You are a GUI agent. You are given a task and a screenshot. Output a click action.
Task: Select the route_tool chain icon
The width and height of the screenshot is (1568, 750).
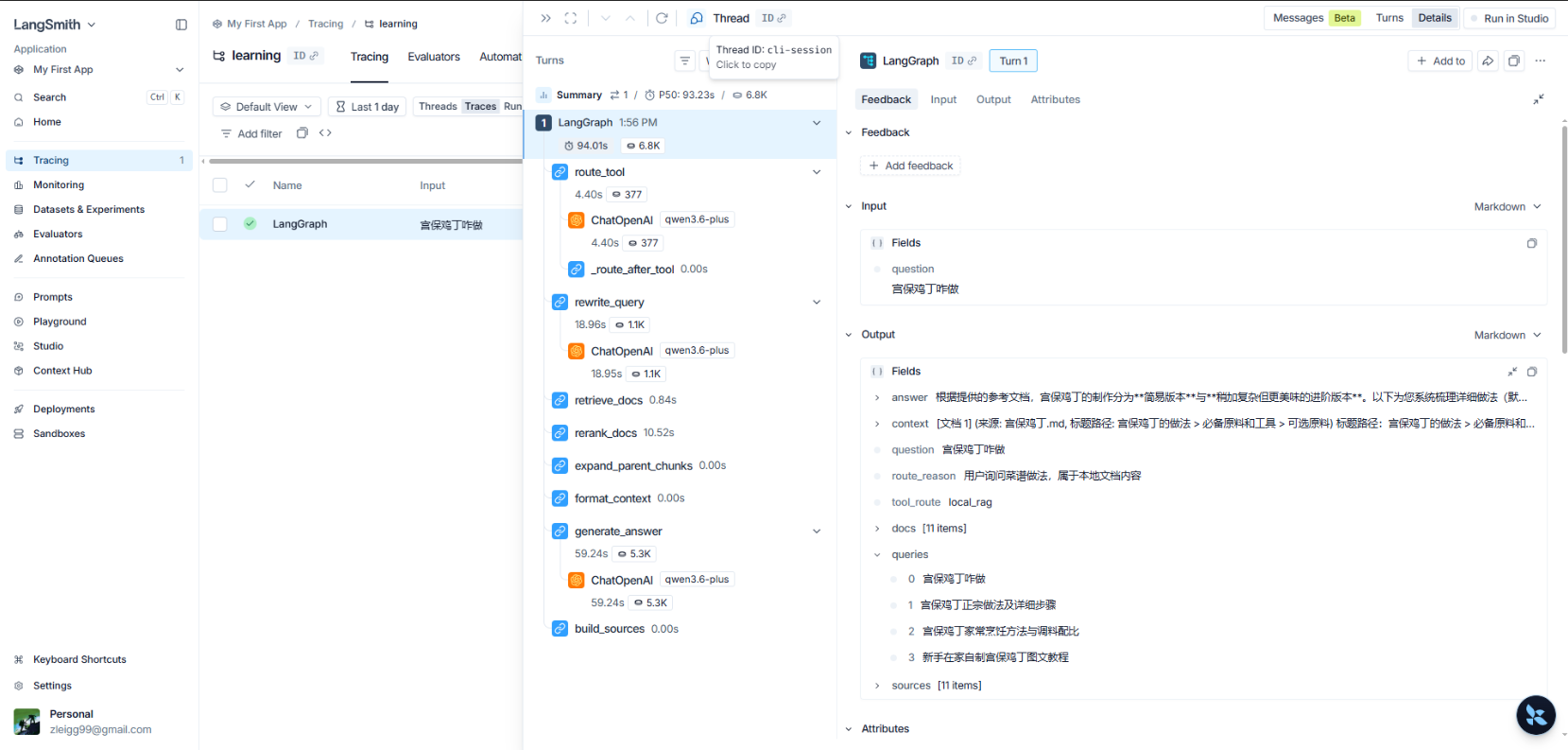560,172
